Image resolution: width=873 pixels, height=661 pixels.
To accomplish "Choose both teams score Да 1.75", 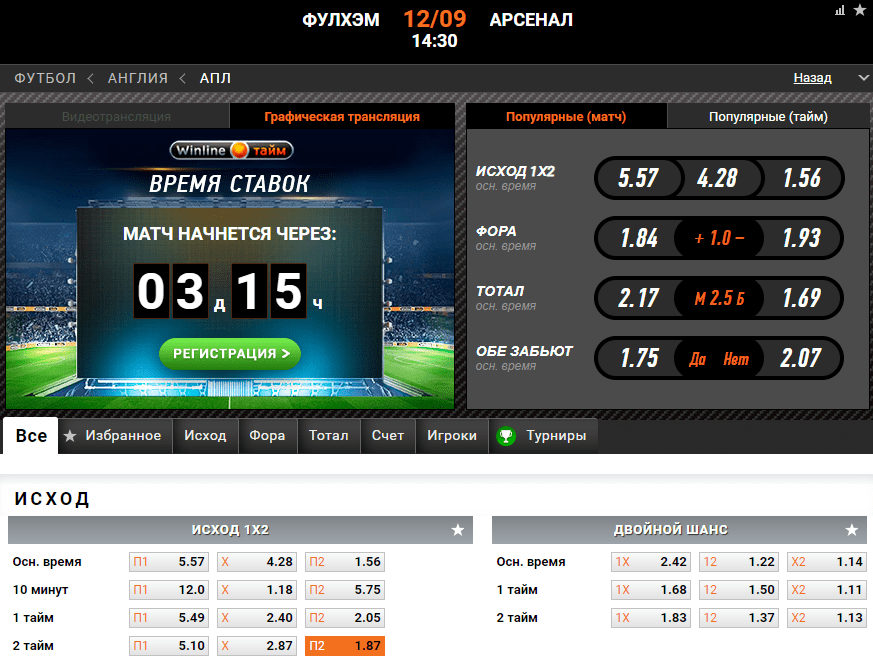I will tap(639, 358).
